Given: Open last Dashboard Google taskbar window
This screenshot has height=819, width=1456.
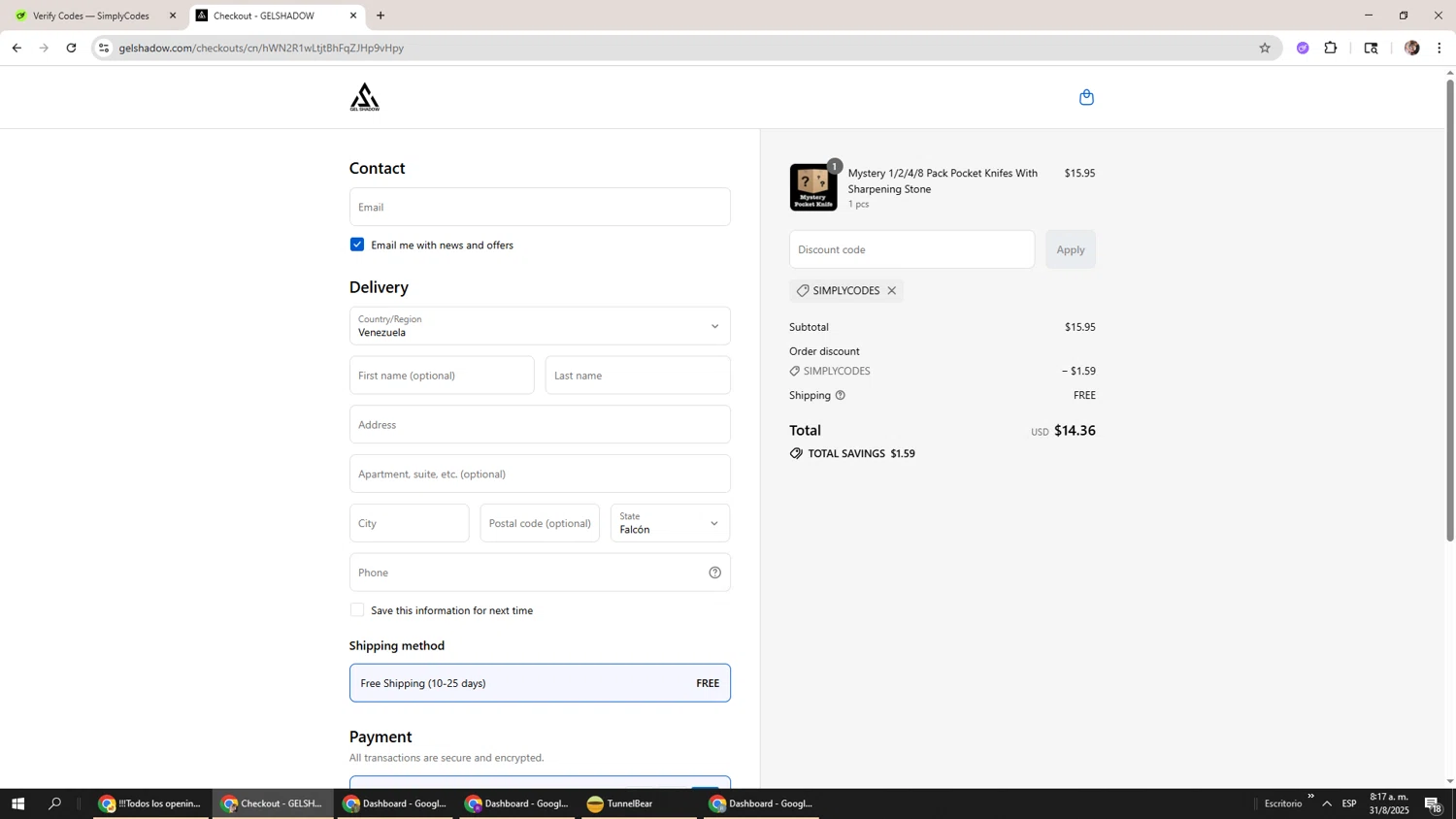Looking at the screenshot, I should [762, 803].
